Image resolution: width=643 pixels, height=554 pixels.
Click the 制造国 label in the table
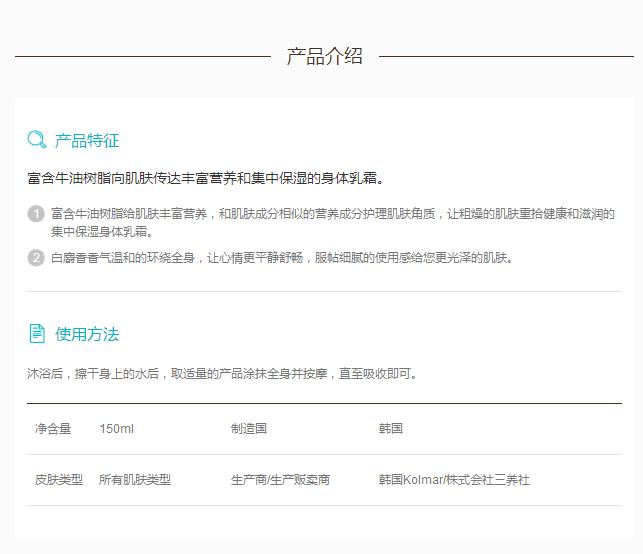point(249,429)
